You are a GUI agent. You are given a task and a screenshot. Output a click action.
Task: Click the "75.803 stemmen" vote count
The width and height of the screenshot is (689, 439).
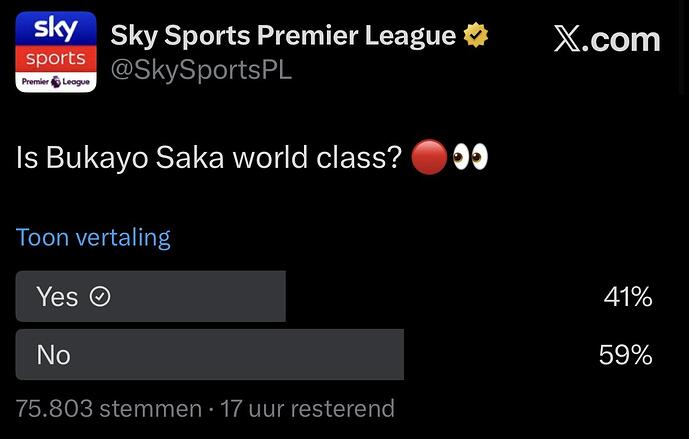click(108, 409)
